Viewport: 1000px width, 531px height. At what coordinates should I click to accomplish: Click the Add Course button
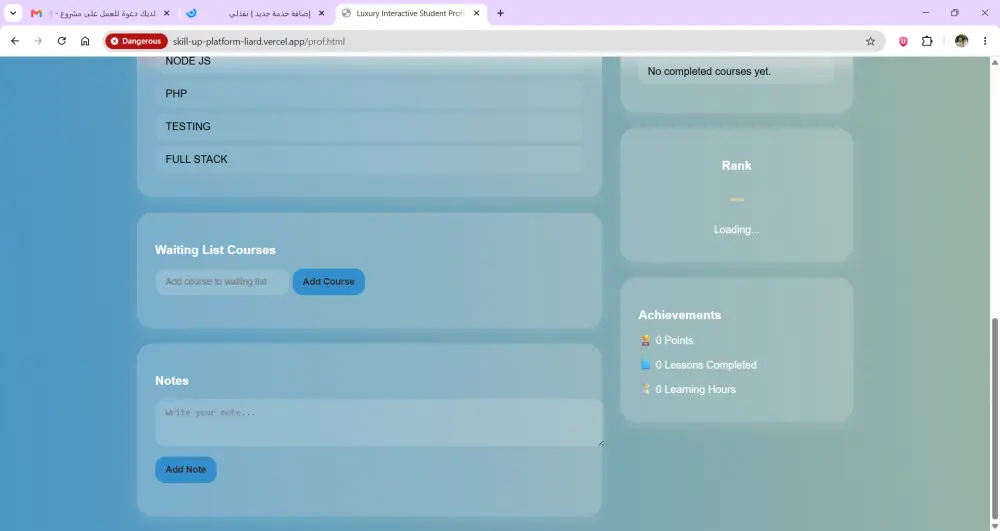[328, 282]
